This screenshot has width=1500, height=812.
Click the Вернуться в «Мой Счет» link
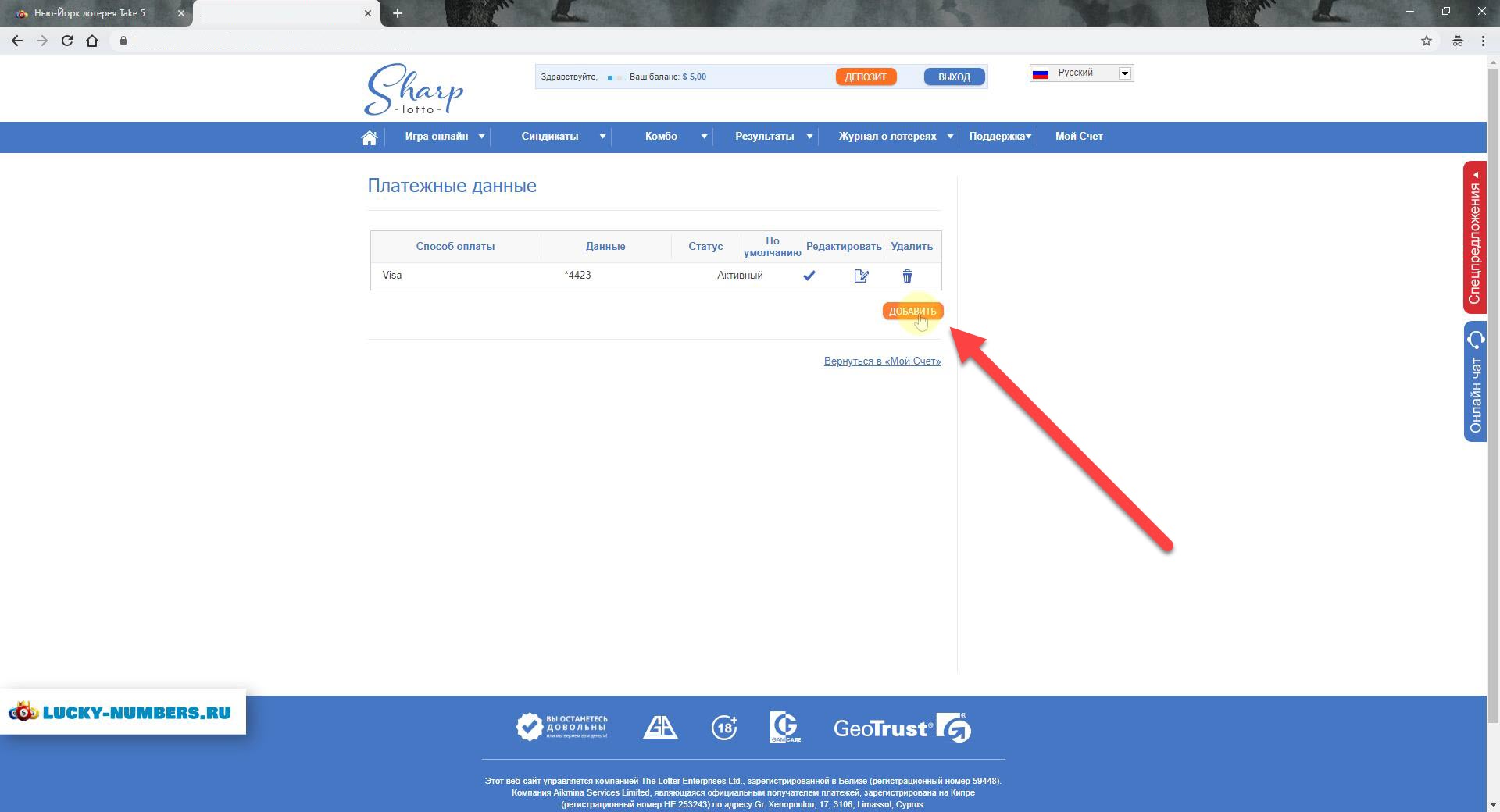(882, 361)
